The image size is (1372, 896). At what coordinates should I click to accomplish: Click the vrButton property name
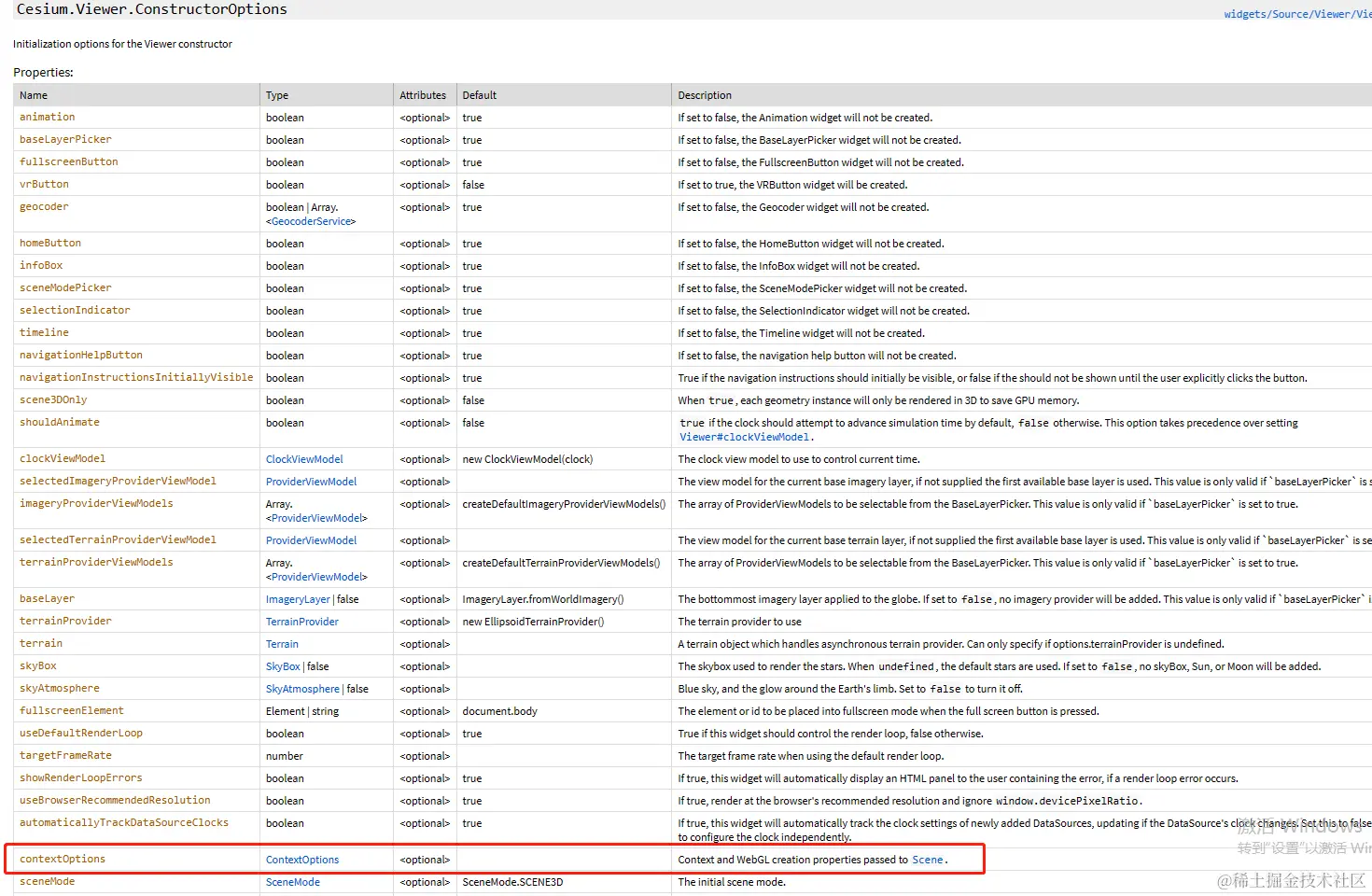click(44, 184)
